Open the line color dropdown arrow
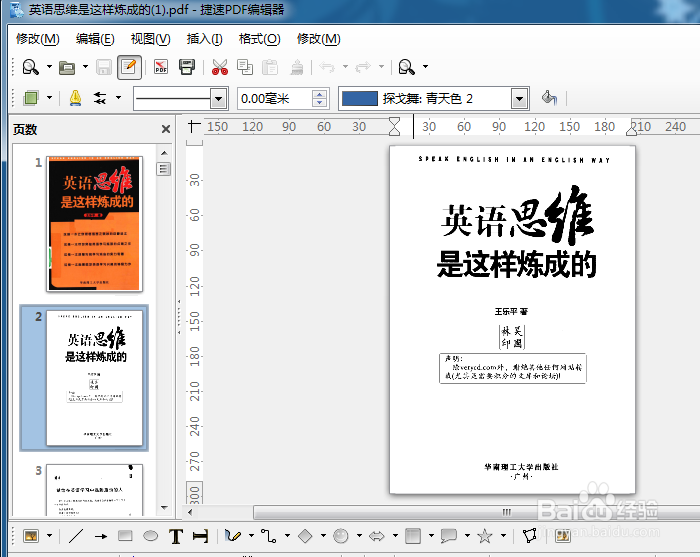This screenshot has height=557, width=700. point(519,99)
